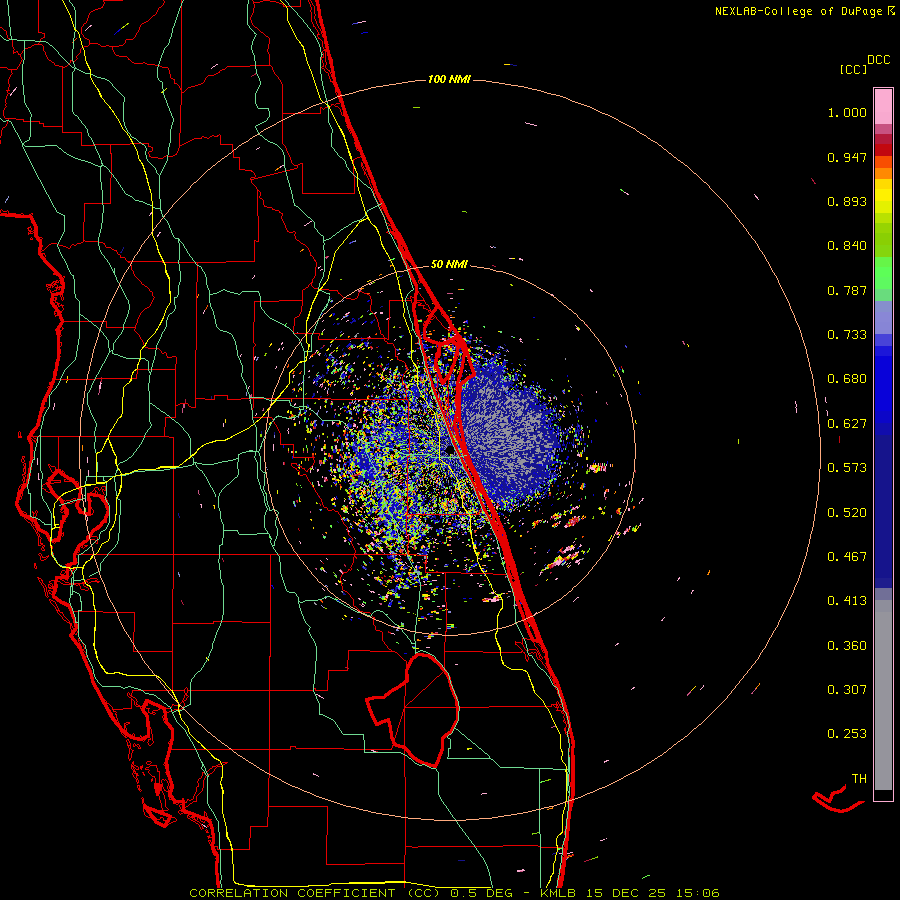The height and width of the screenshot is (900, 900).
Task: Click the 0.413 value on the color scale
Action: pos(847,601)
